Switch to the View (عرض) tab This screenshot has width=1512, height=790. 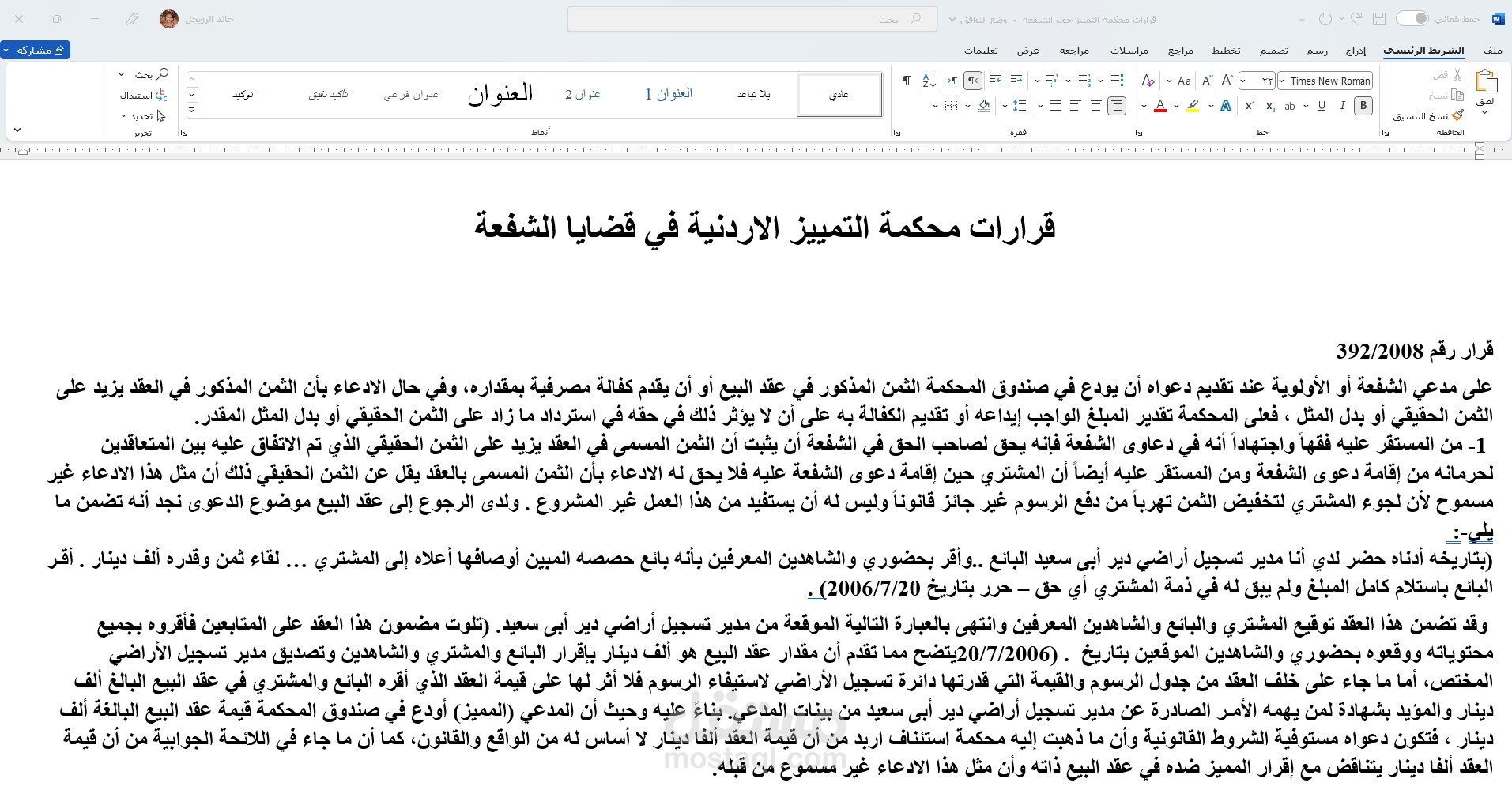click(x=1027, y=51)
